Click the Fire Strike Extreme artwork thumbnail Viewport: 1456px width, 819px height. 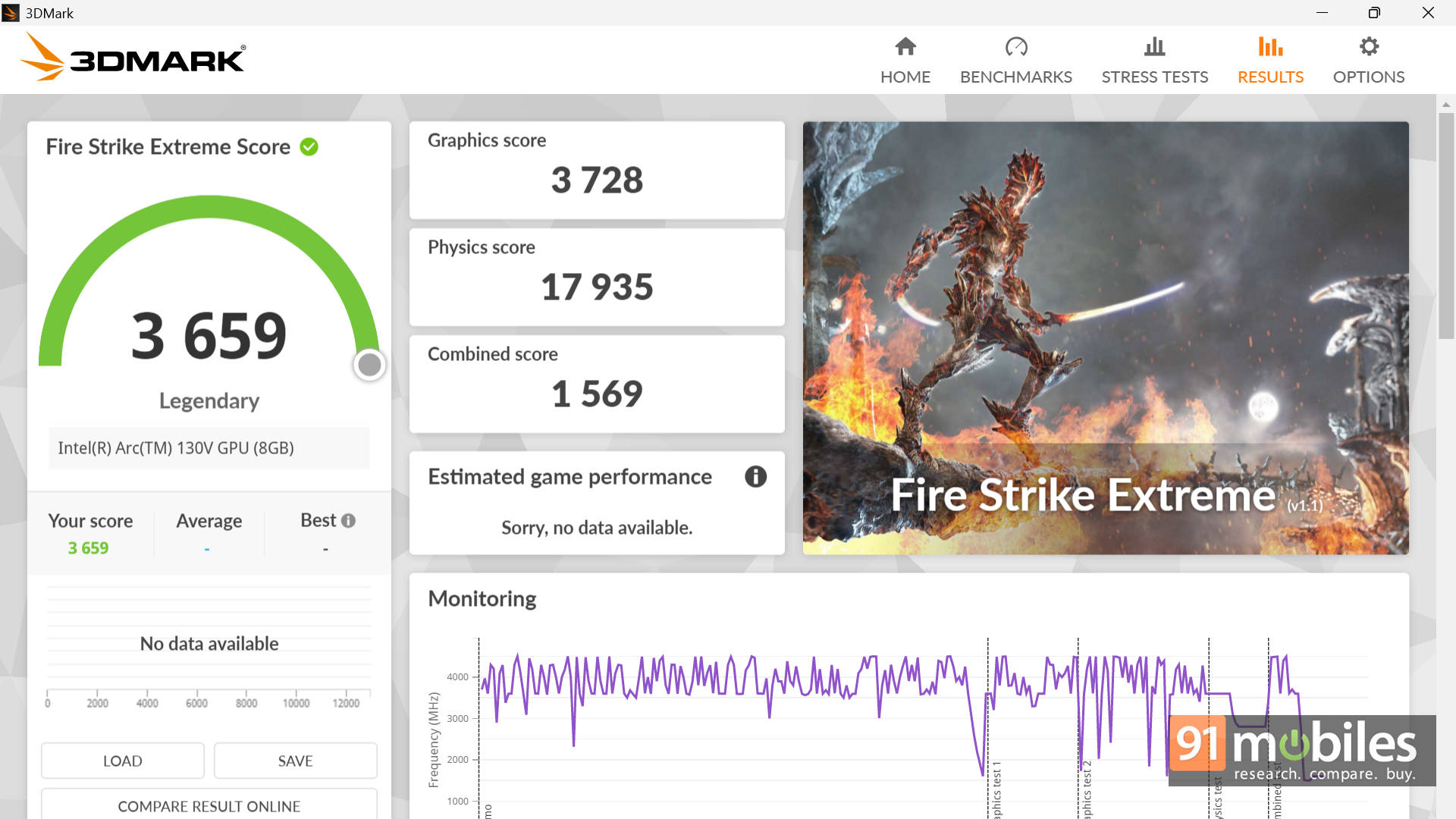(1105, 337)
